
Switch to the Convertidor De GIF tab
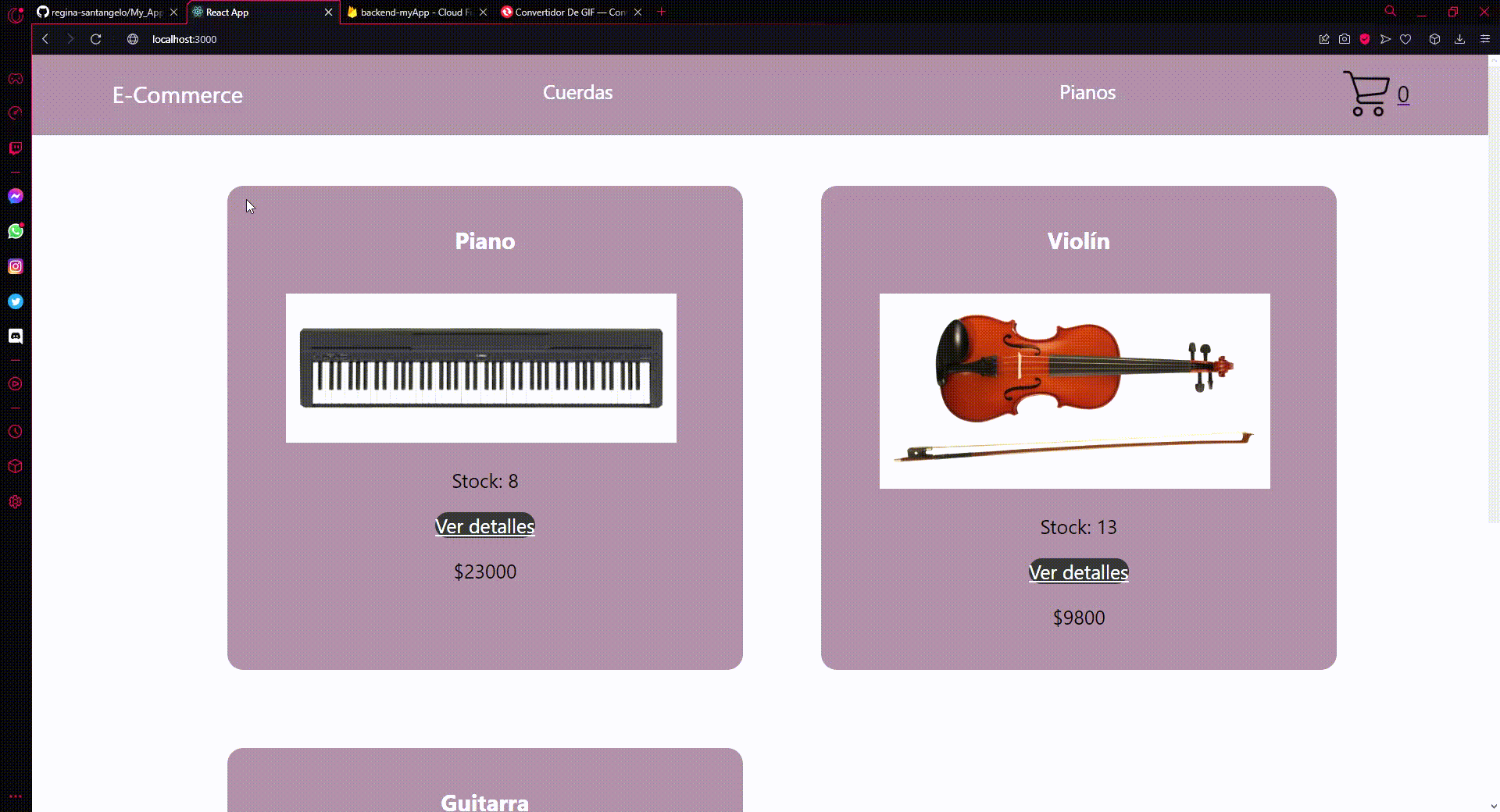pos(568,12)
